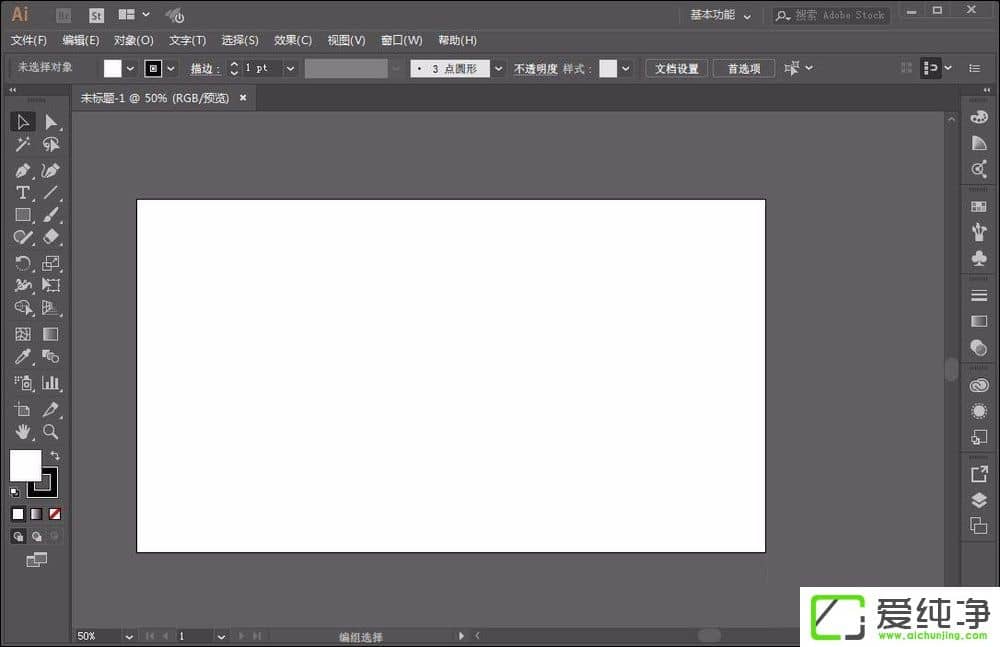Screen dimensions: 1000x647
Task: Open the 3 点圆形 brush dropdown
Action: tap(498, 68)
